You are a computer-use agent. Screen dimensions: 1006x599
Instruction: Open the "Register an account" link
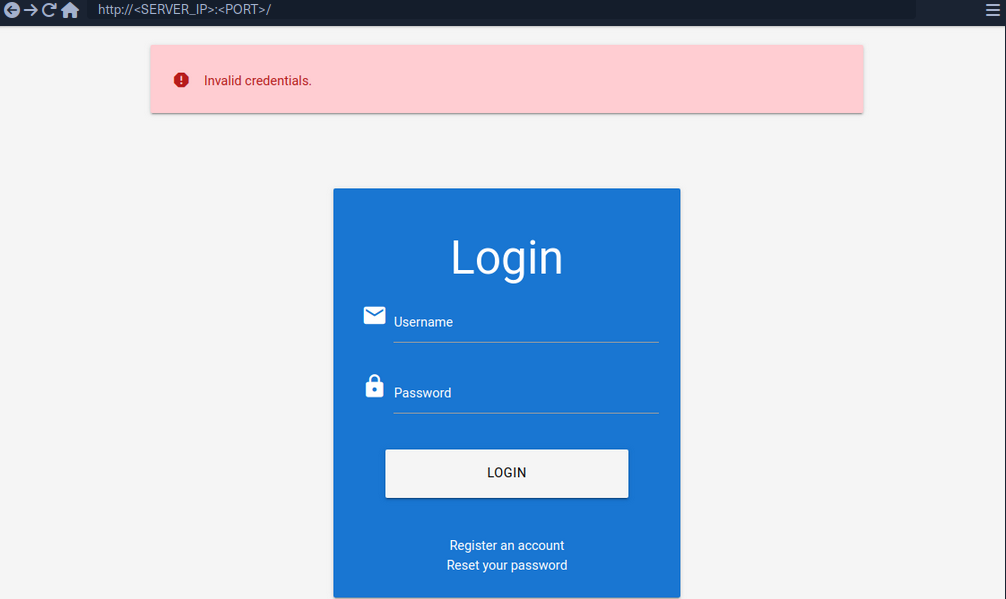click(506, 545)
